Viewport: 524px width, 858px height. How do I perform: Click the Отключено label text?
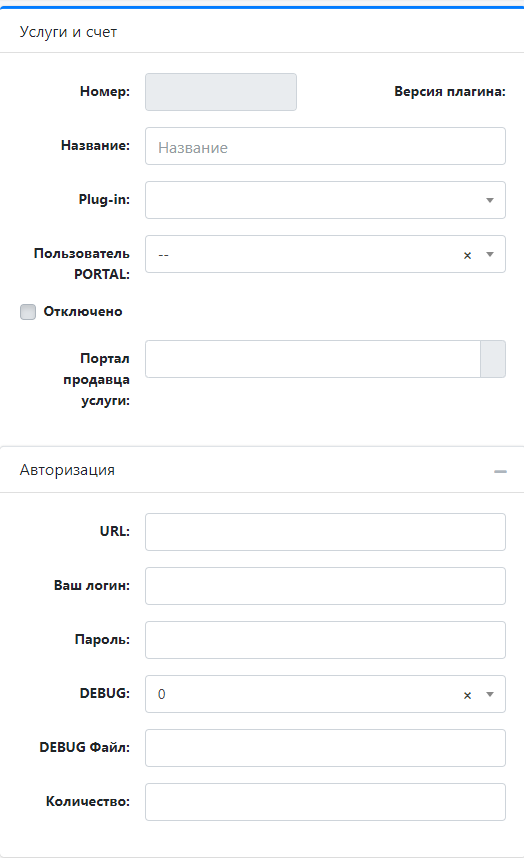pyautogui.click(x=83, y=311)
